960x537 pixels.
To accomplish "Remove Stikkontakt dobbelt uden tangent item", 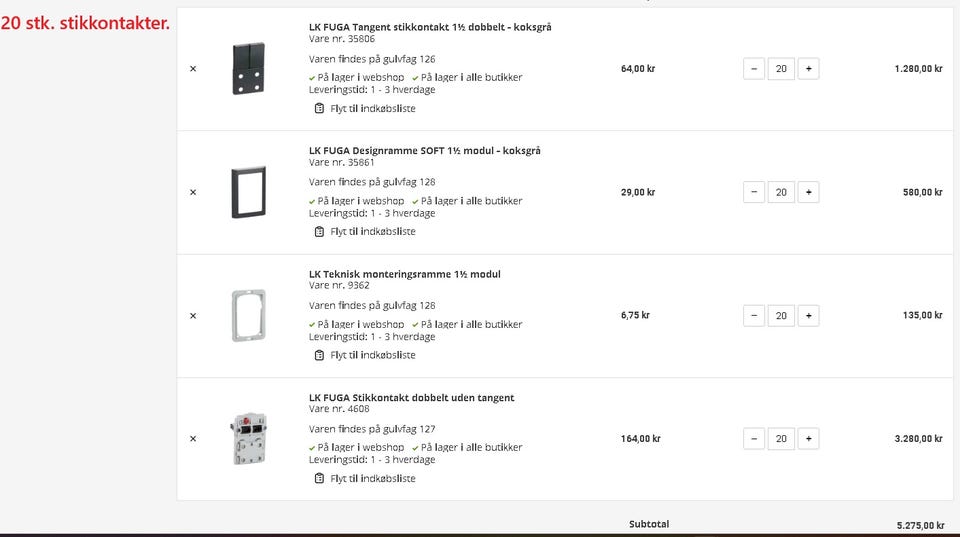I will (x=193, y=439).
